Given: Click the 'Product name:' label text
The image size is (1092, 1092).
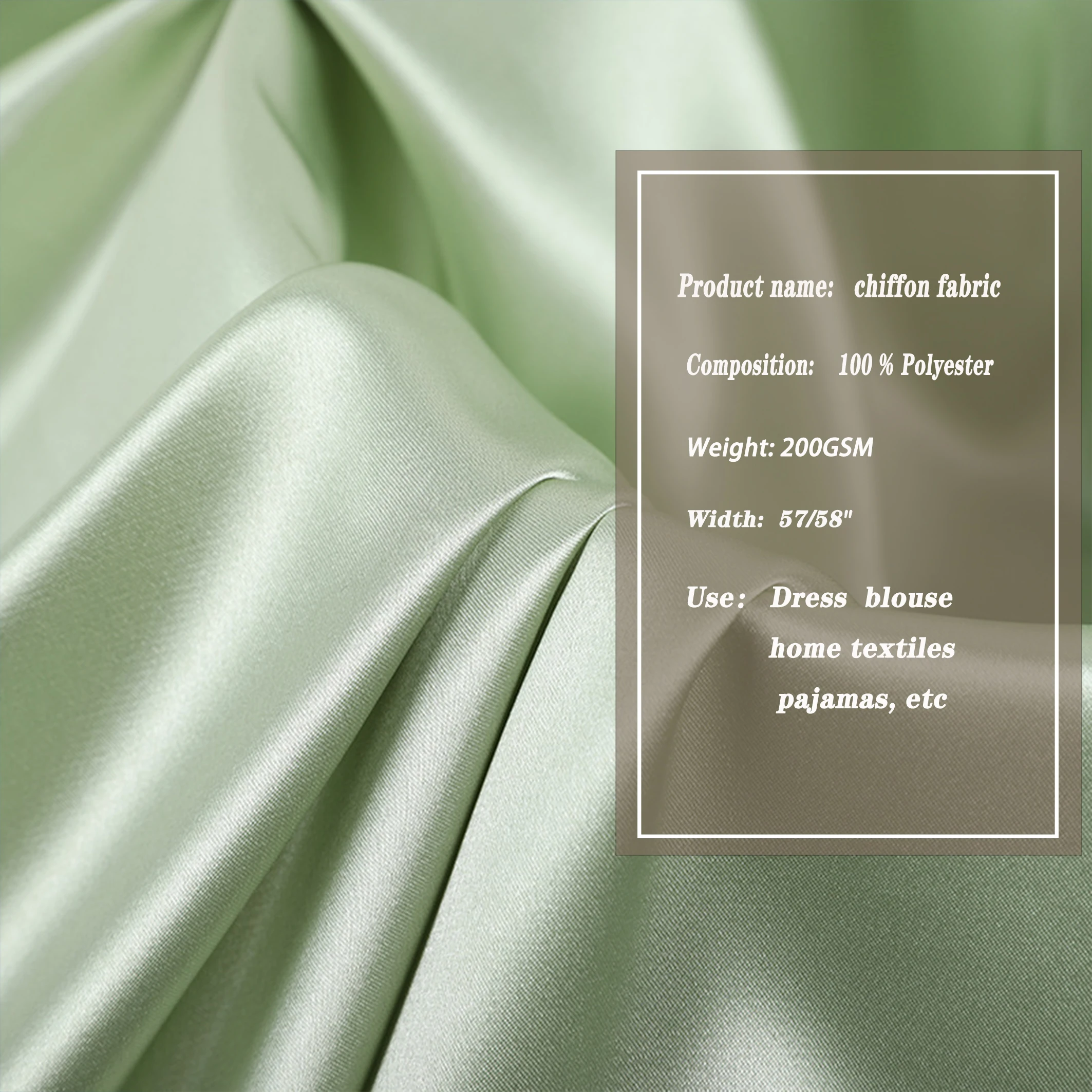Looking at the screenshot, I should pos(755,287).
